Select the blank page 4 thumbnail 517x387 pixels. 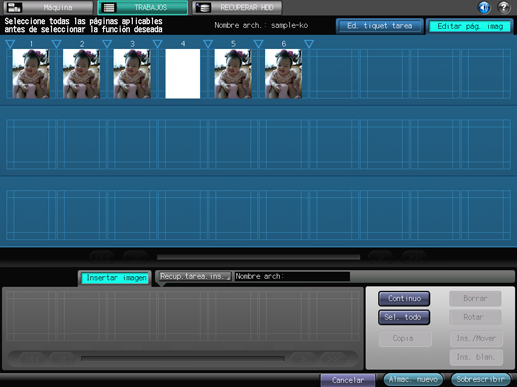(x=183, y=74)
